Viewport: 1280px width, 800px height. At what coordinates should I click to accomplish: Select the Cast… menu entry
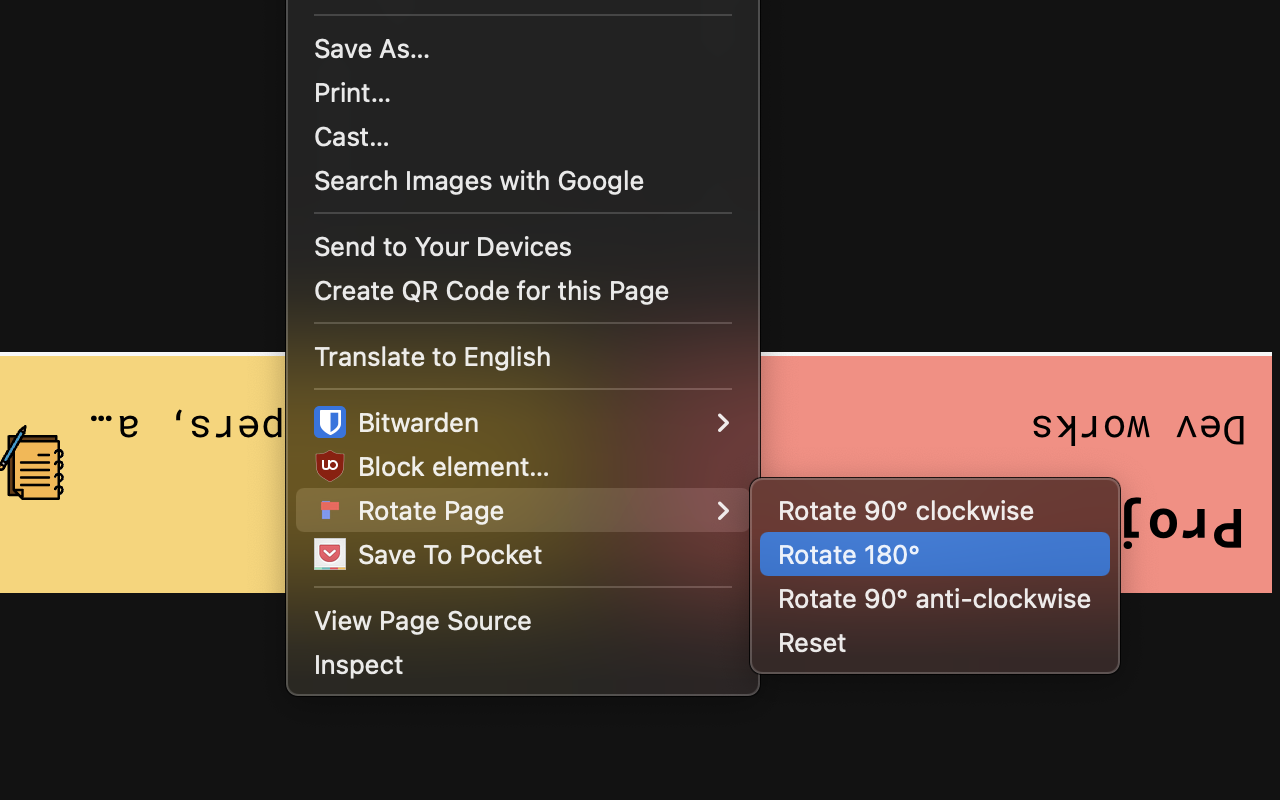click(523, 136)
